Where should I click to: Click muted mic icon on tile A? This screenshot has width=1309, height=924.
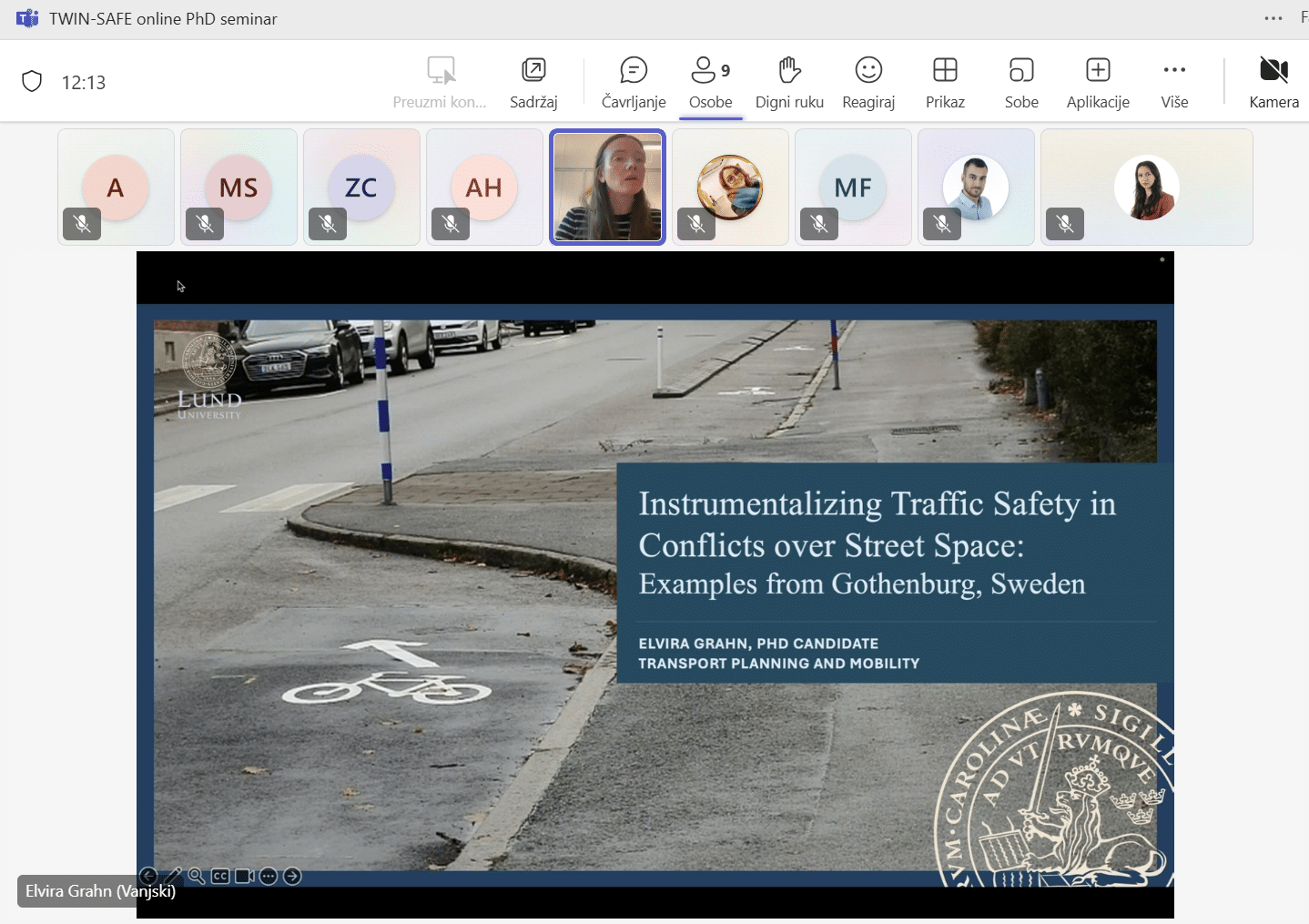point(82,223)
